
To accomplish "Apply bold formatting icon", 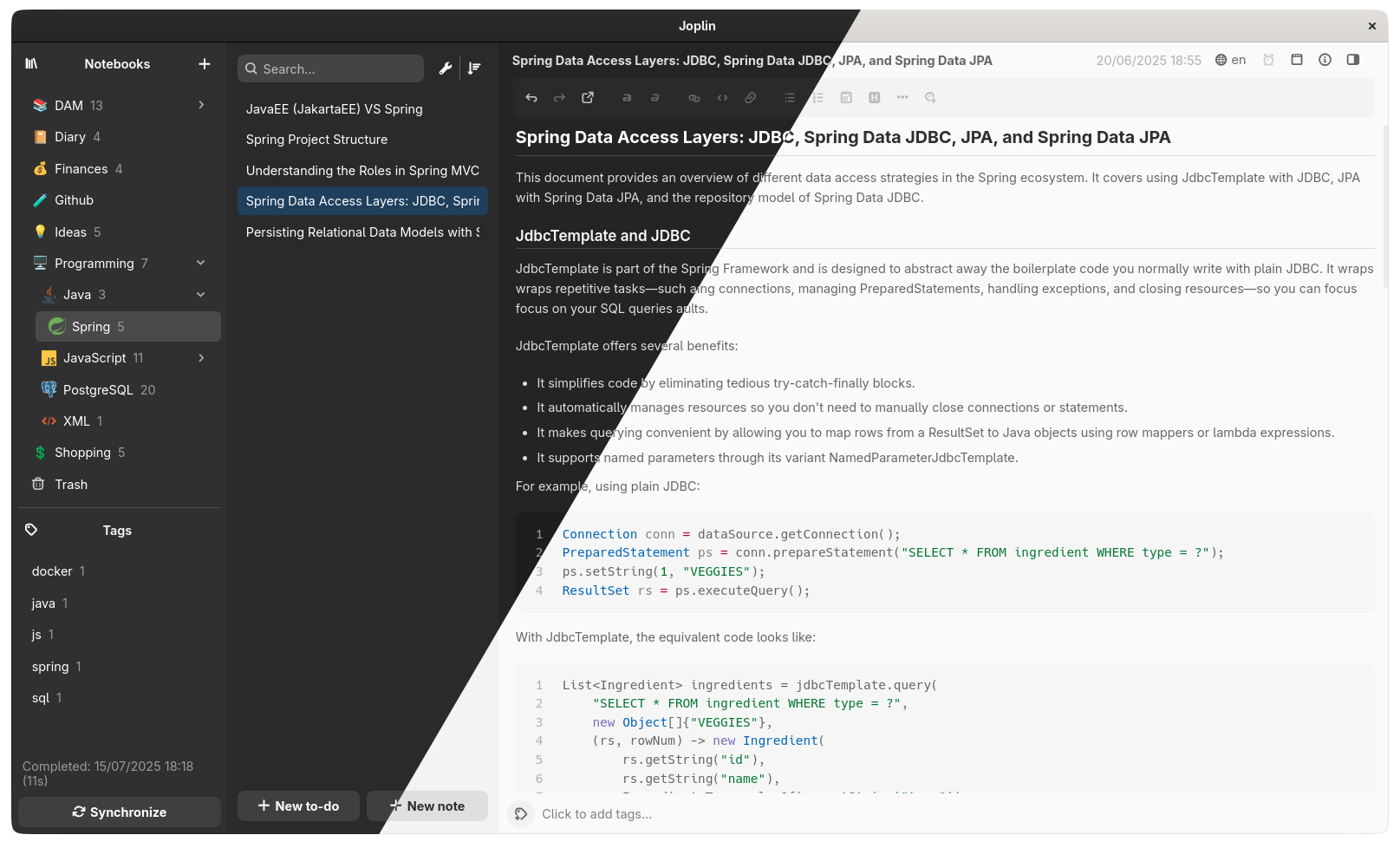I will pyautogui.click(x=627, y=98).
